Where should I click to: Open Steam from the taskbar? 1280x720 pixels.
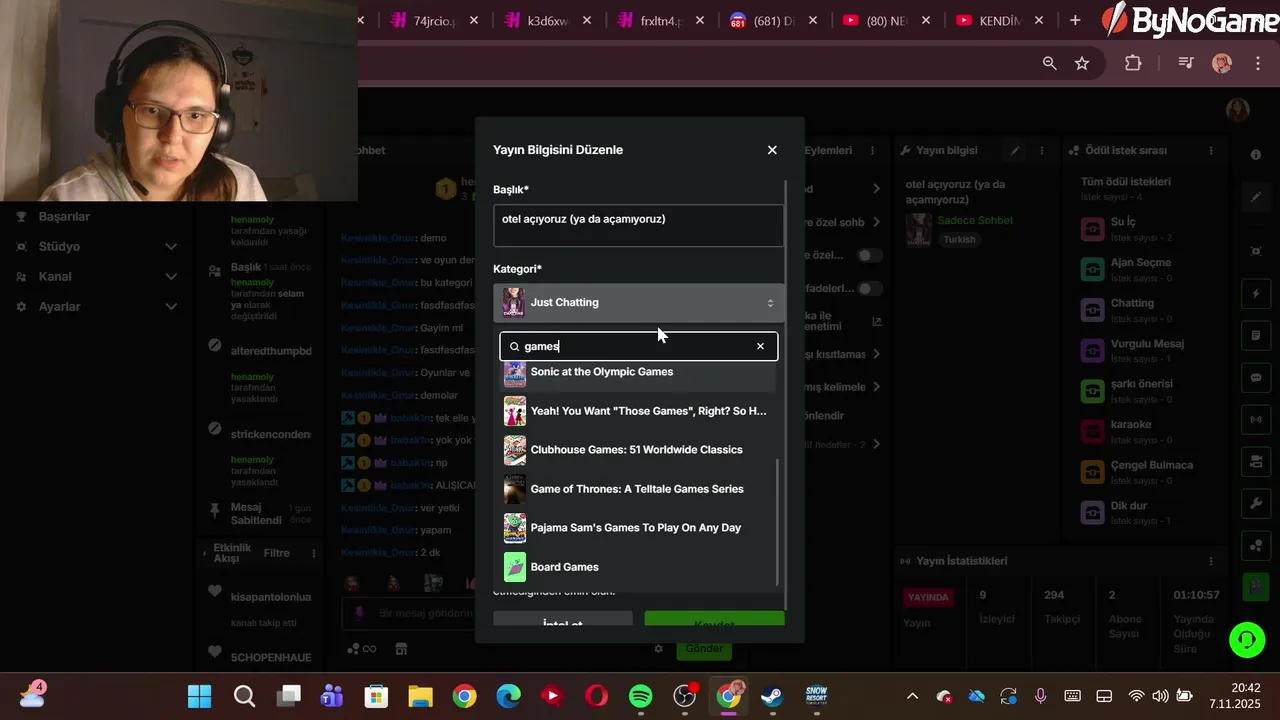(x=772, y=696)
